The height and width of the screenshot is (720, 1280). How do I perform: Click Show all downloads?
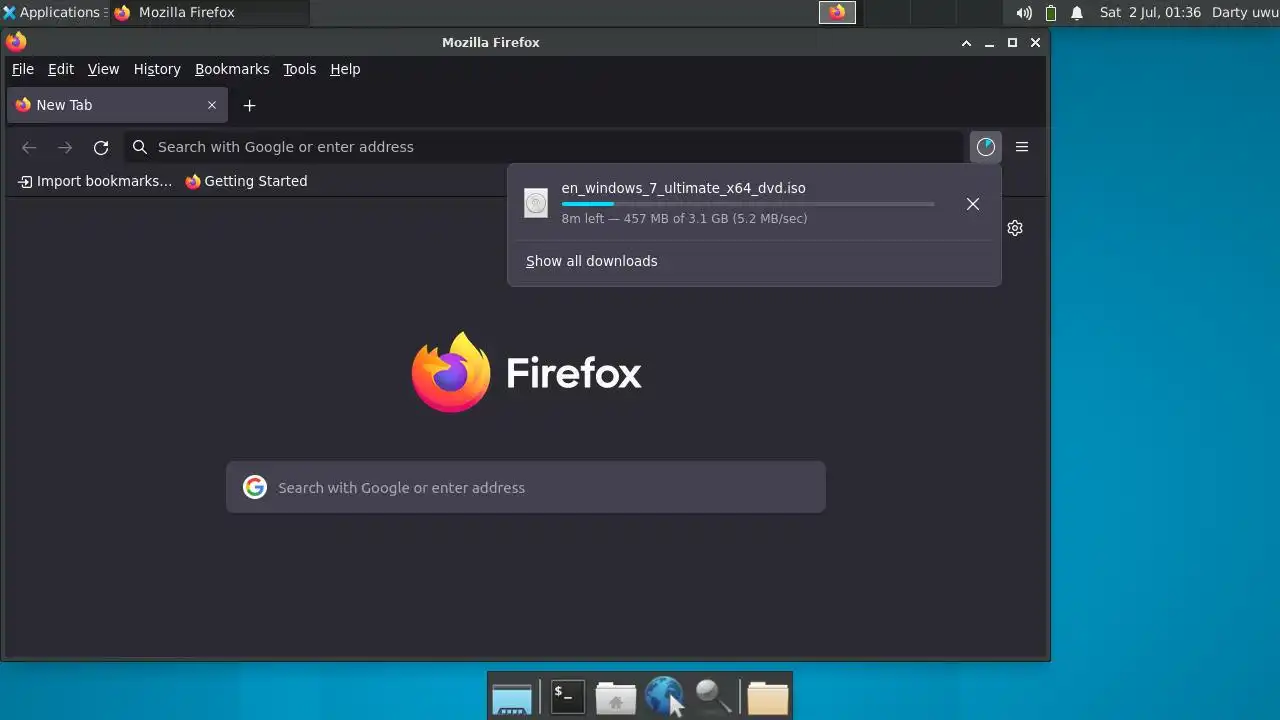tap(592, 261)
